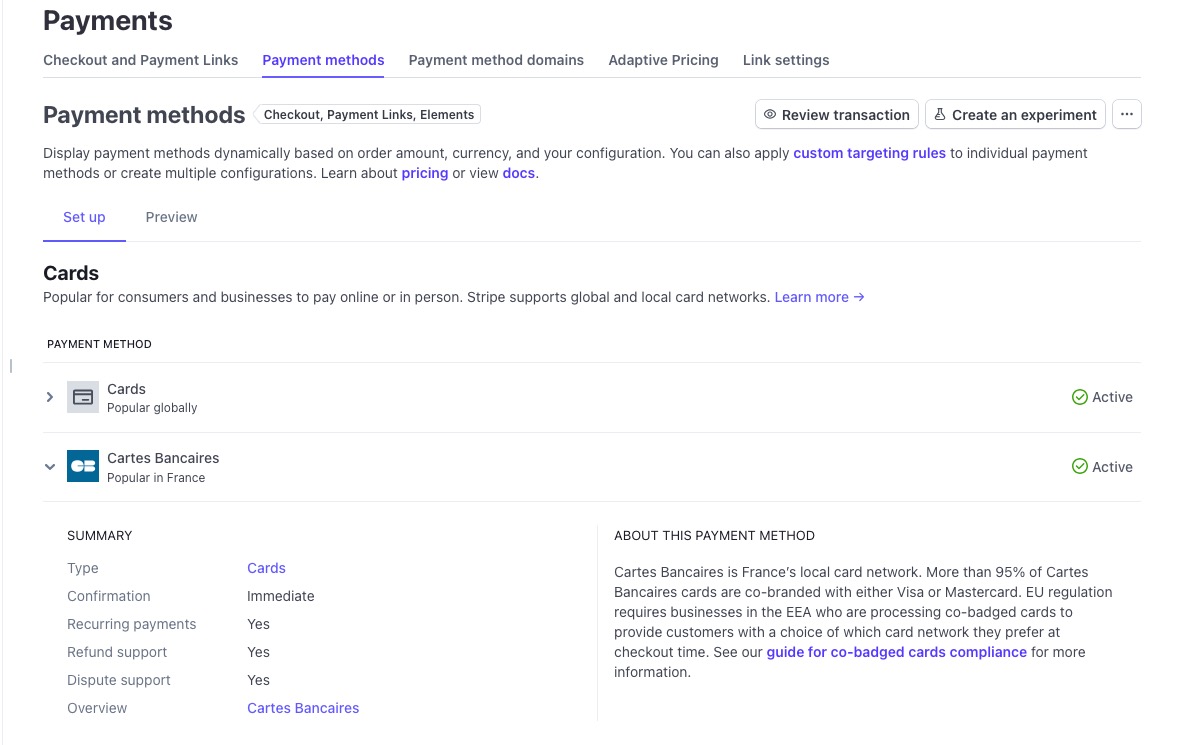Click the Create an experiment button

tap(1015, 114)
